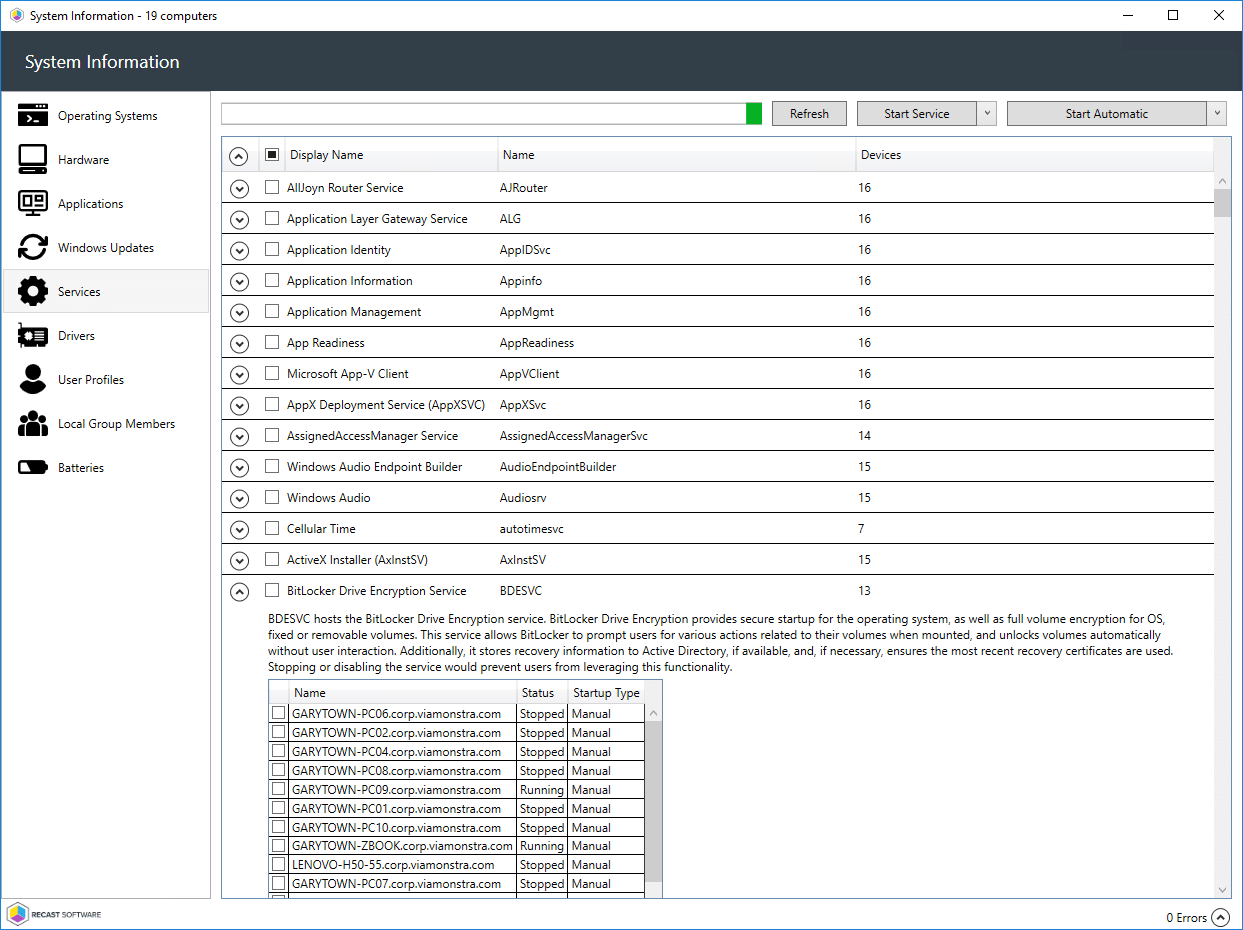Go to Operating Systems section

click(108, 116)
